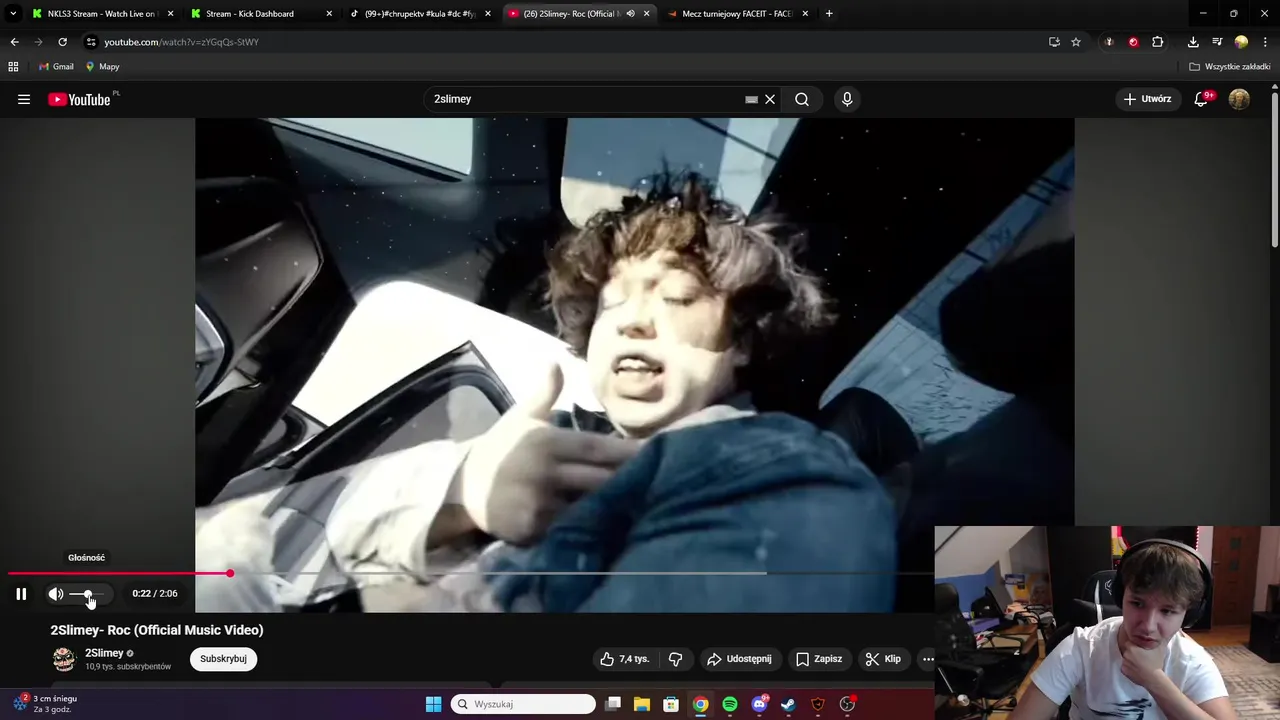Start voice search with the microphone icon
Viewport: 1280px width, 720px height.
(x=847, y=99)
